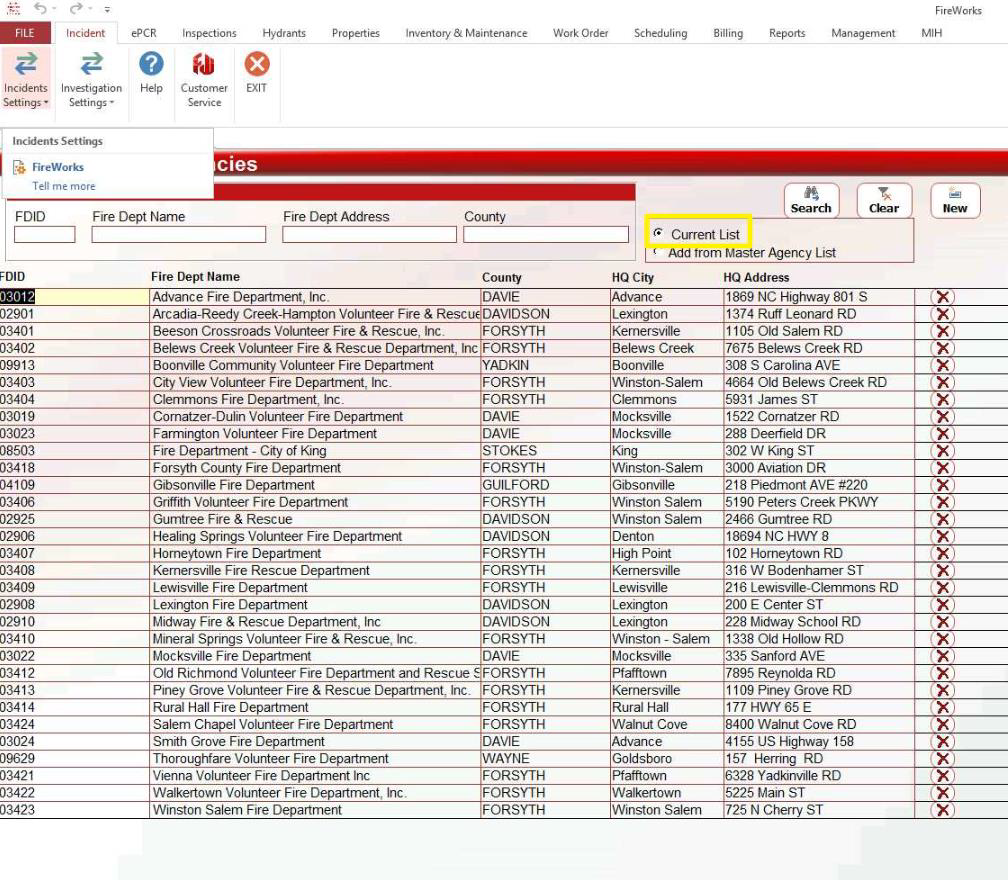Open the Inventory & Maintenance tab
The width and height of the screenshot is (1008, 880).
coord(466,33)
